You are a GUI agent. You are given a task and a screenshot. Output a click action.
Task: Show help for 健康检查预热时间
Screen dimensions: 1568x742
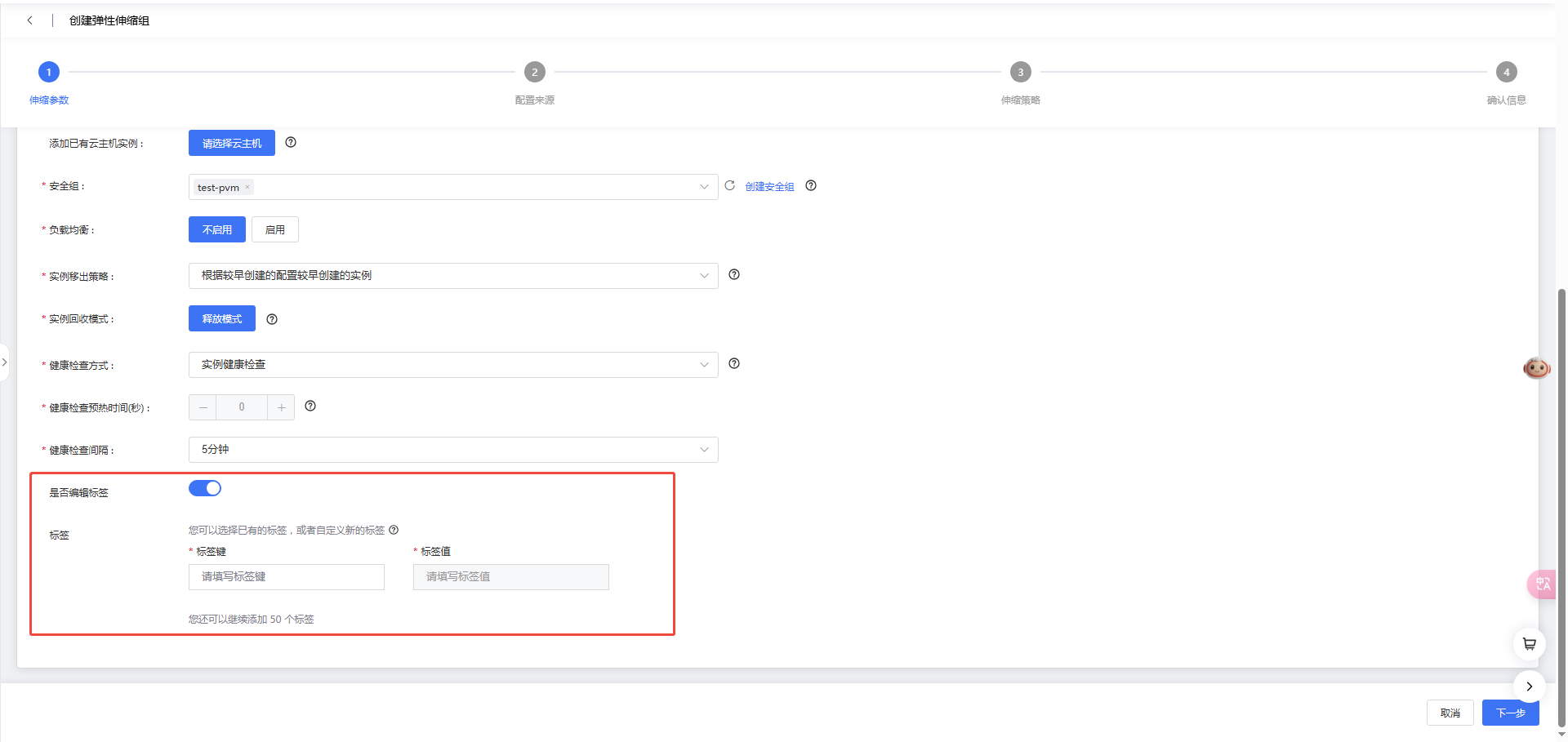coord(310,406)
